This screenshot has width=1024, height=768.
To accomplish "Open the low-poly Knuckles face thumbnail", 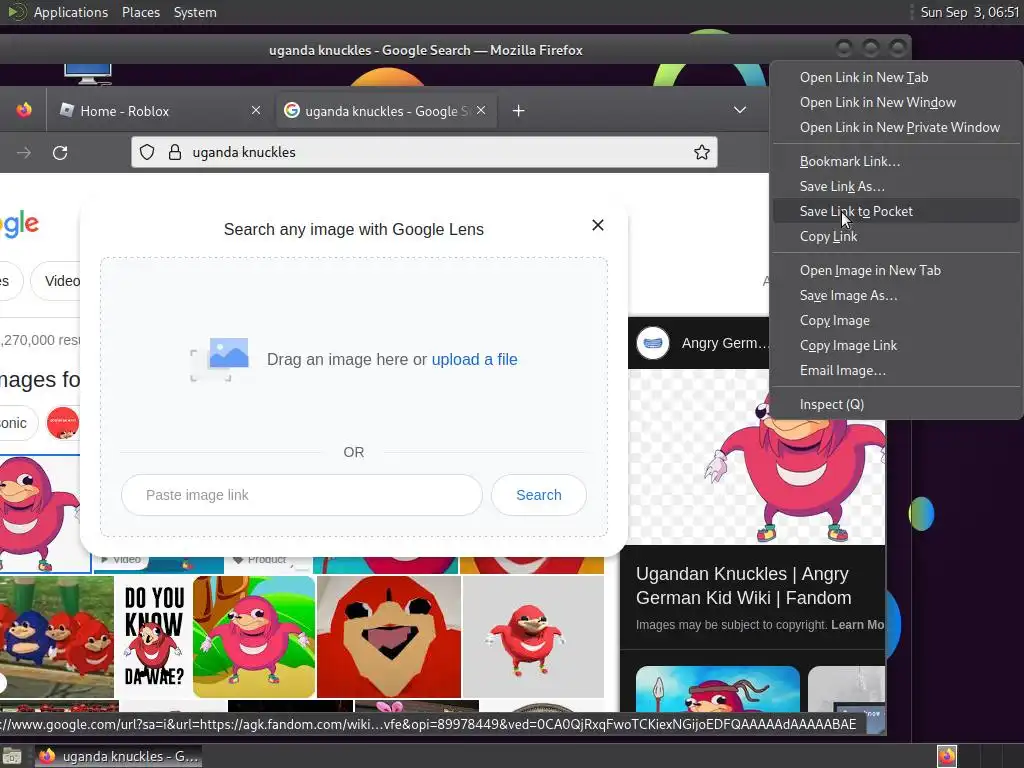I will [389, 637].
